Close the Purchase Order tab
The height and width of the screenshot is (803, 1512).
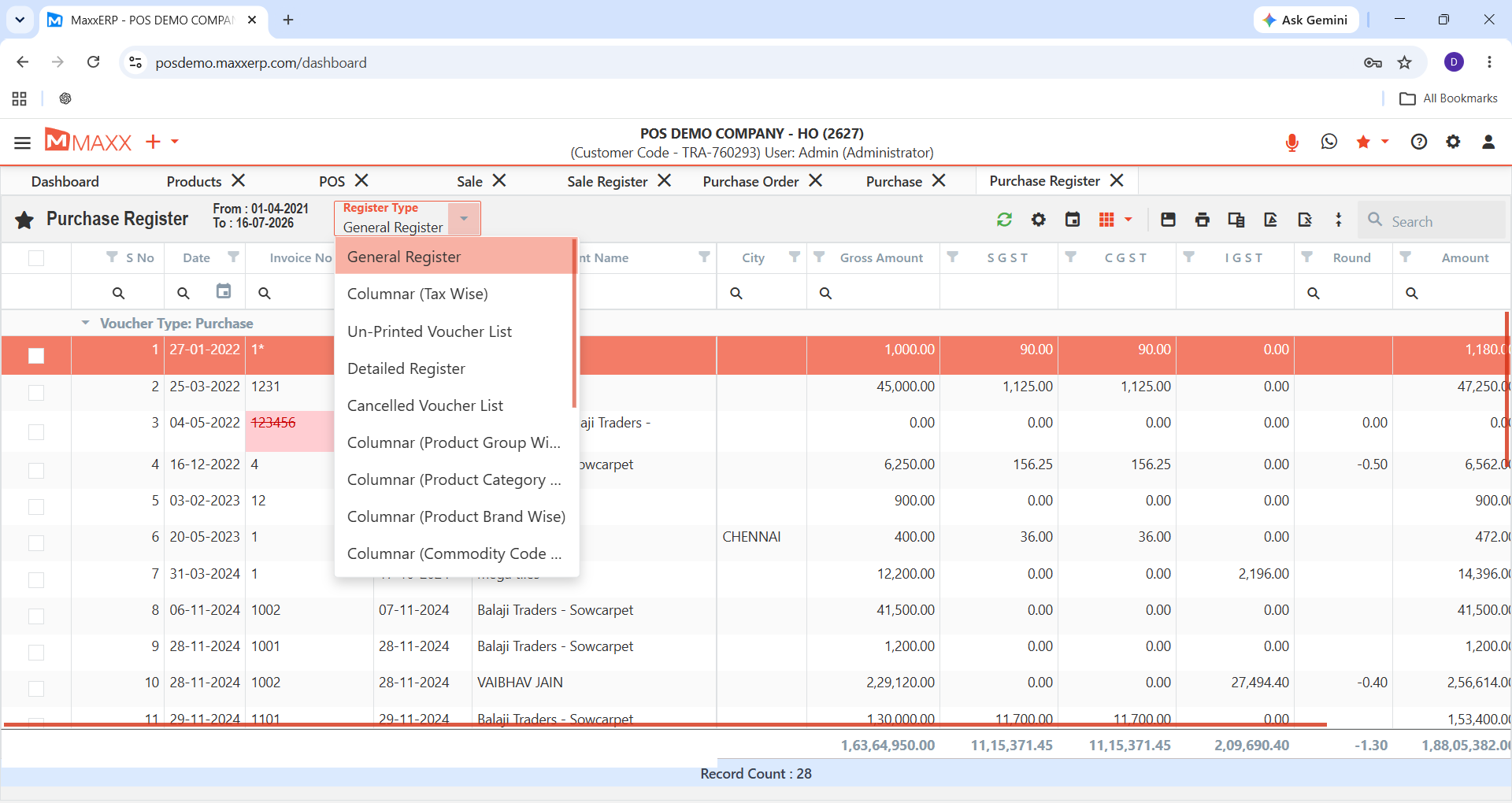[816, 181]
